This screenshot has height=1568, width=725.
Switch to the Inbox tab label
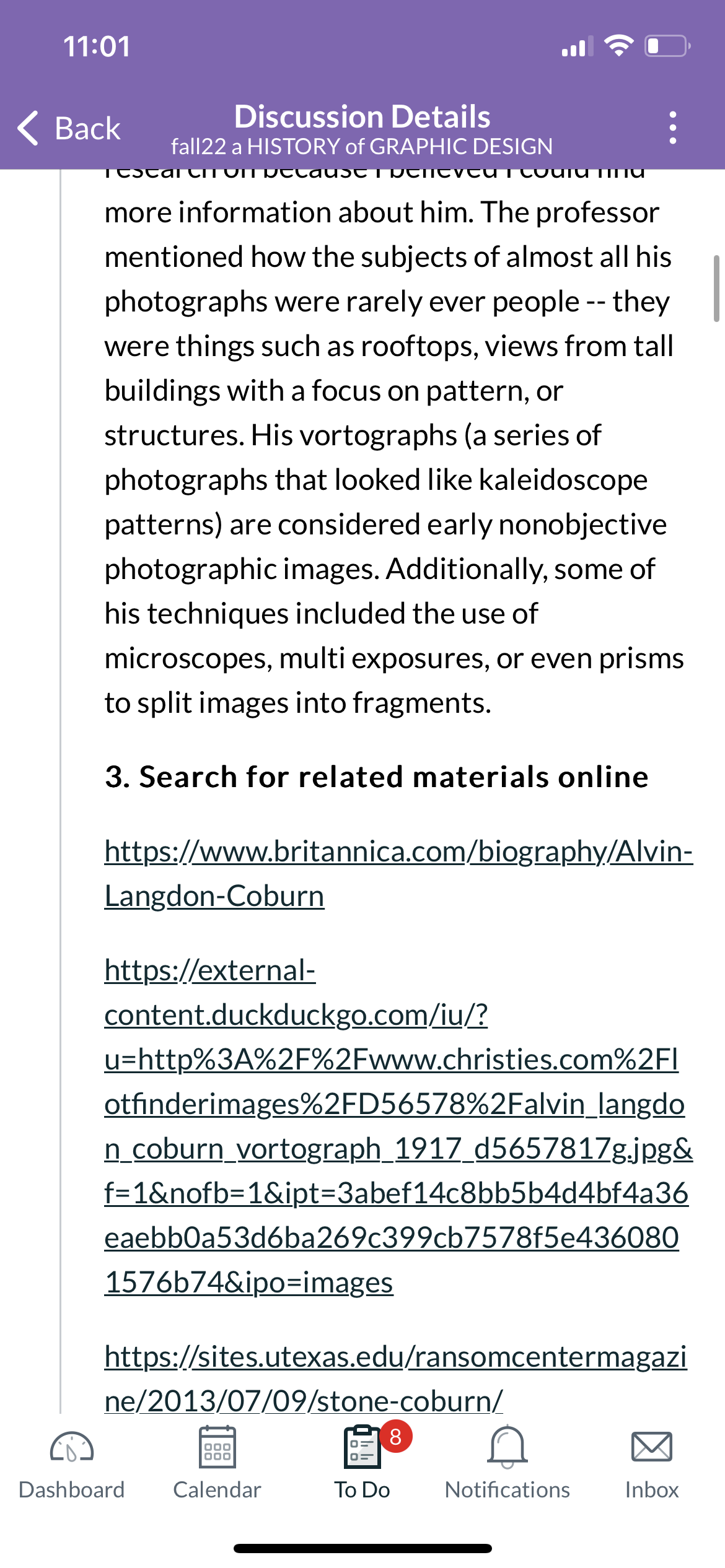(652, 1490)
